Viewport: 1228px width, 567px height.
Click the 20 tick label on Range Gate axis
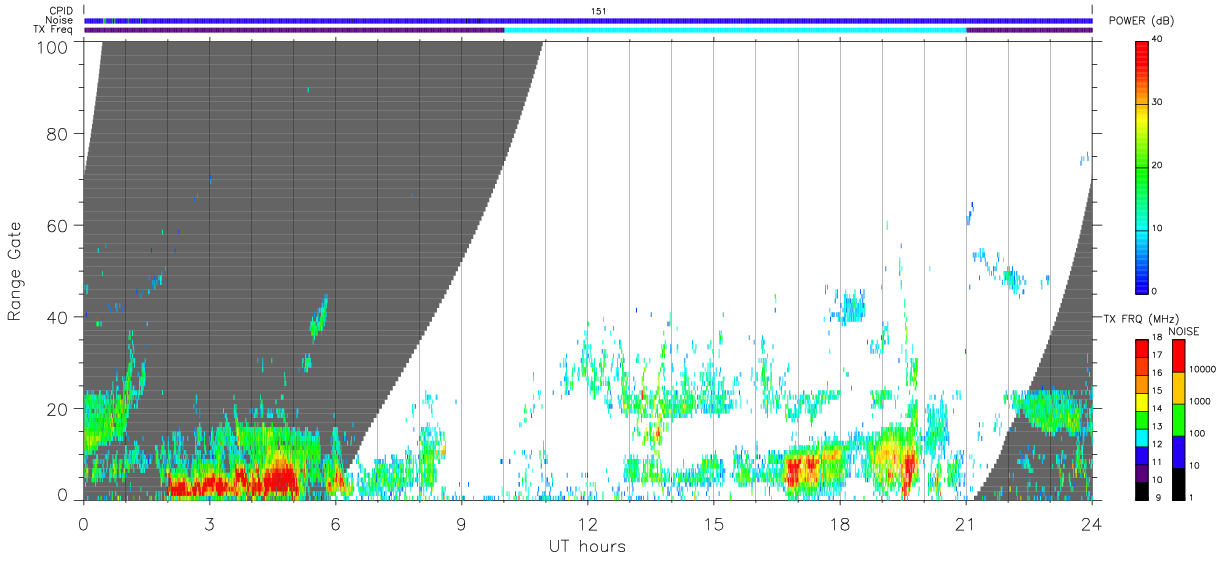pos(57,409)
